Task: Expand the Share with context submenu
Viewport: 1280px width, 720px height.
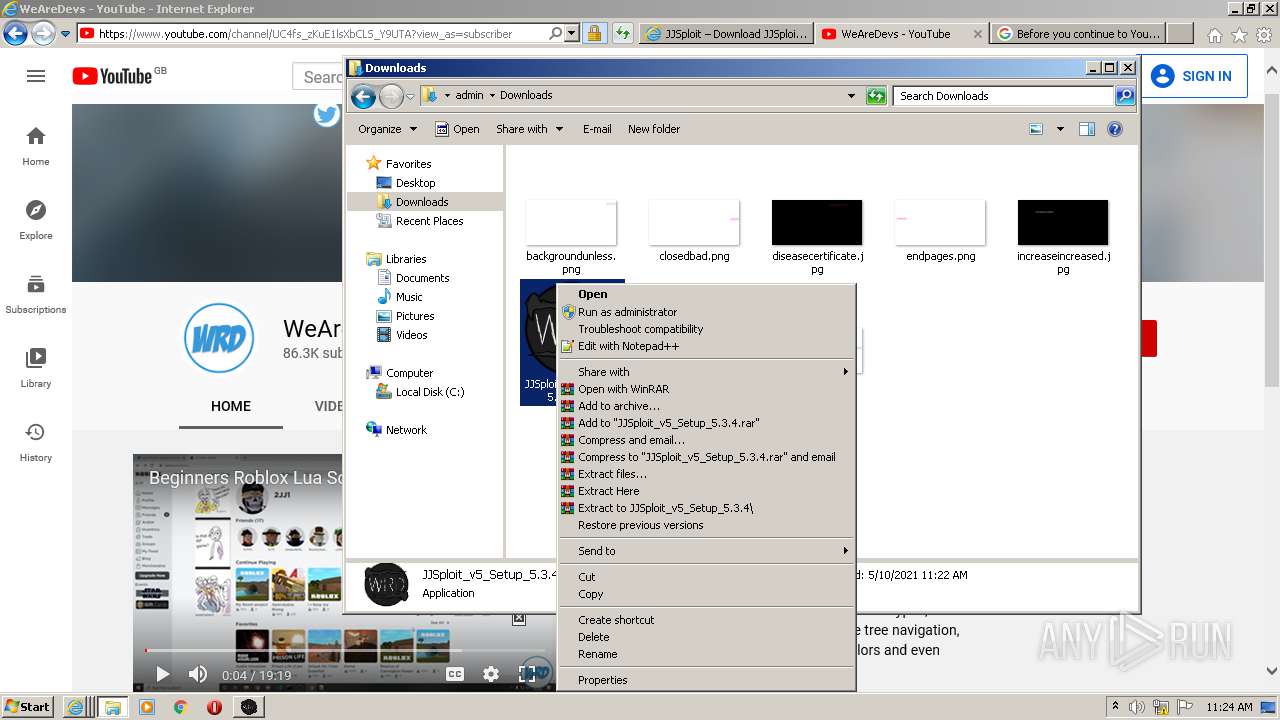Action: point(706,372)
